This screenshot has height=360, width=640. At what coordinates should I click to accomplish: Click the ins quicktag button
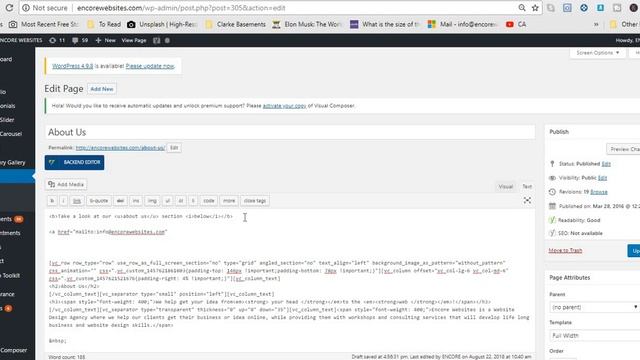(136, 201)
